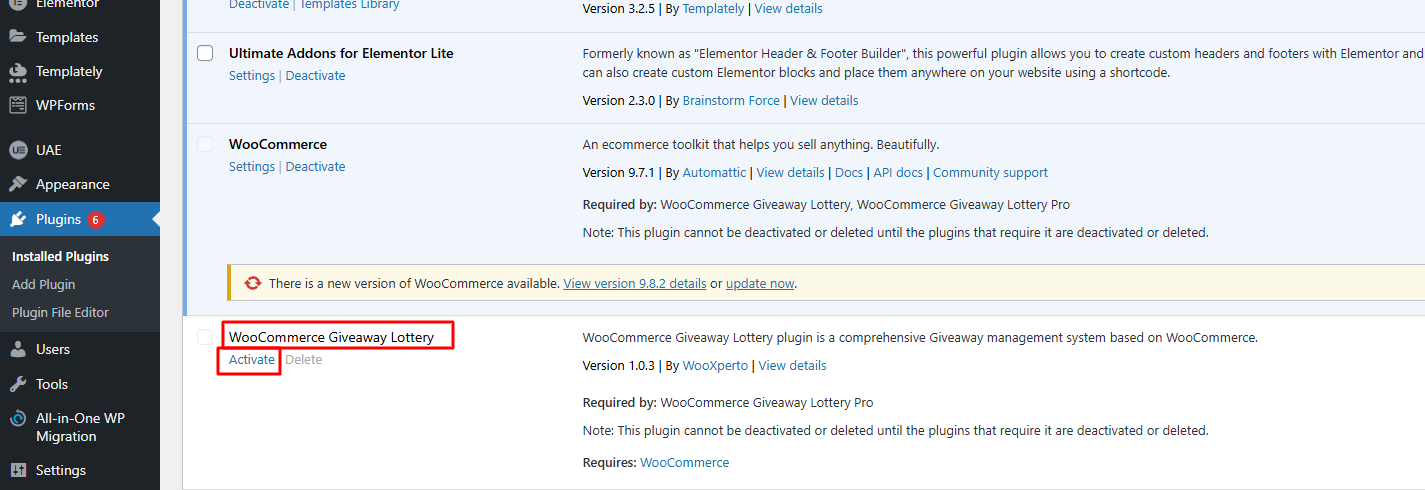Click the UAE circular icon in sidebar

coord(17,150)
